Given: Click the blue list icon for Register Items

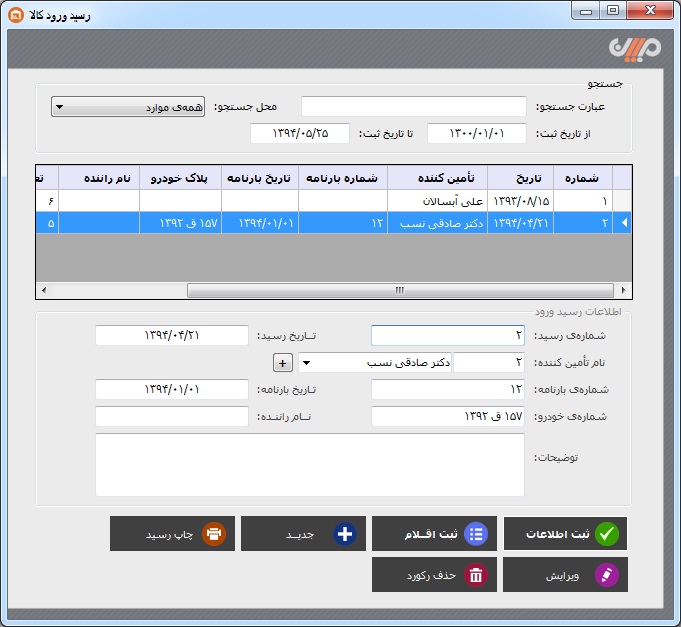Looking at the screenshot, I should 476,534.
